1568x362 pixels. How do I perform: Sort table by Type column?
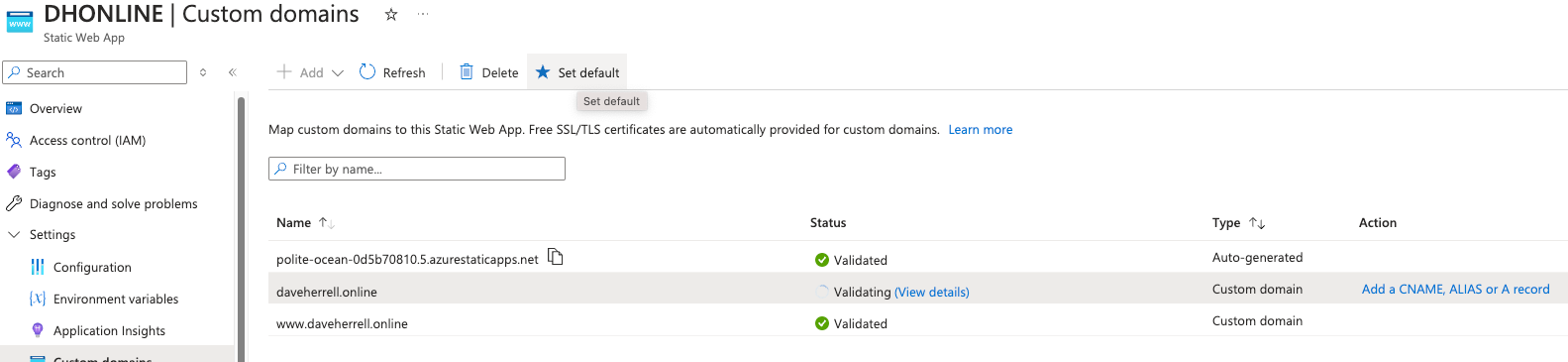pos(1239,223)
